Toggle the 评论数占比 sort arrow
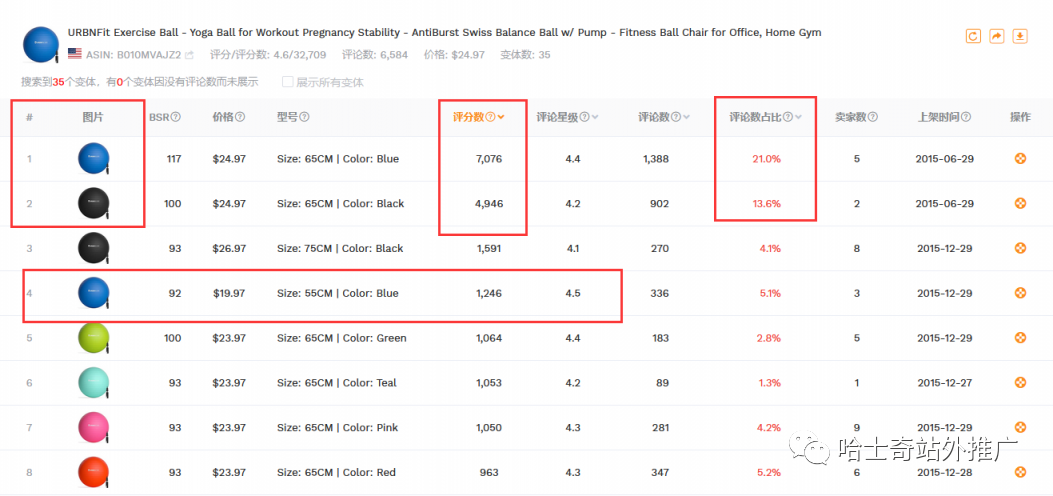Image resolution: width=1053 pixels, height=496 pixels. [x=798, y=117]
